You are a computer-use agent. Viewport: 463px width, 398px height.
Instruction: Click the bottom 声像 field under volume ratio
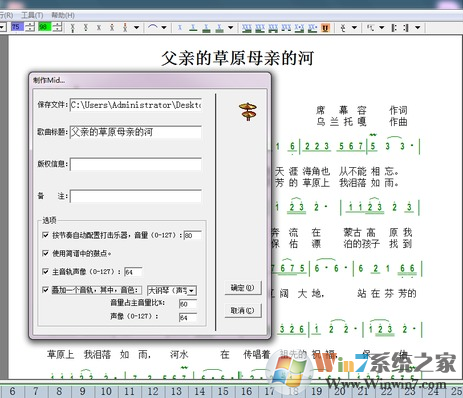point(188,317)
